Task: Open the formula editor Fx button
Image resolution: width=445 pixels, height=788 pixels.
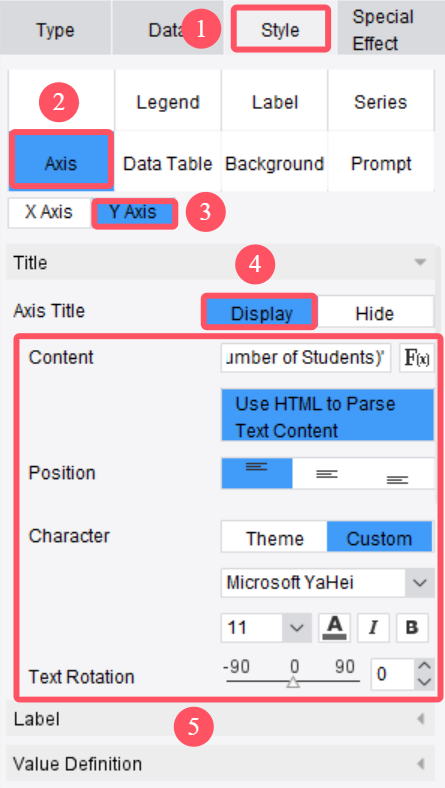Action: (417, 358)
